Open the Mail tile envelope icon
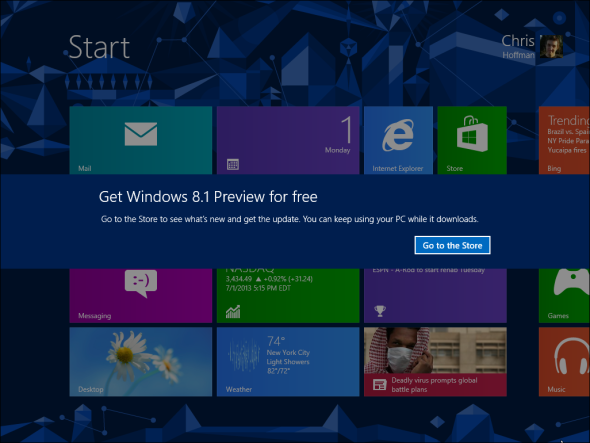This screenshot has height=443, width=590. (x=141, y=134)
